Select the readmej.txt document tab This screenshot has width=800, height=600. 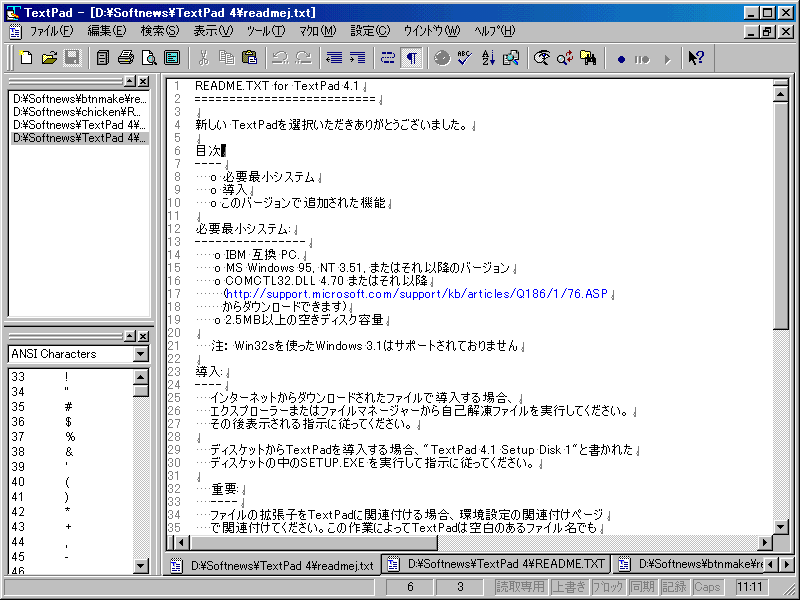[273, 565]
